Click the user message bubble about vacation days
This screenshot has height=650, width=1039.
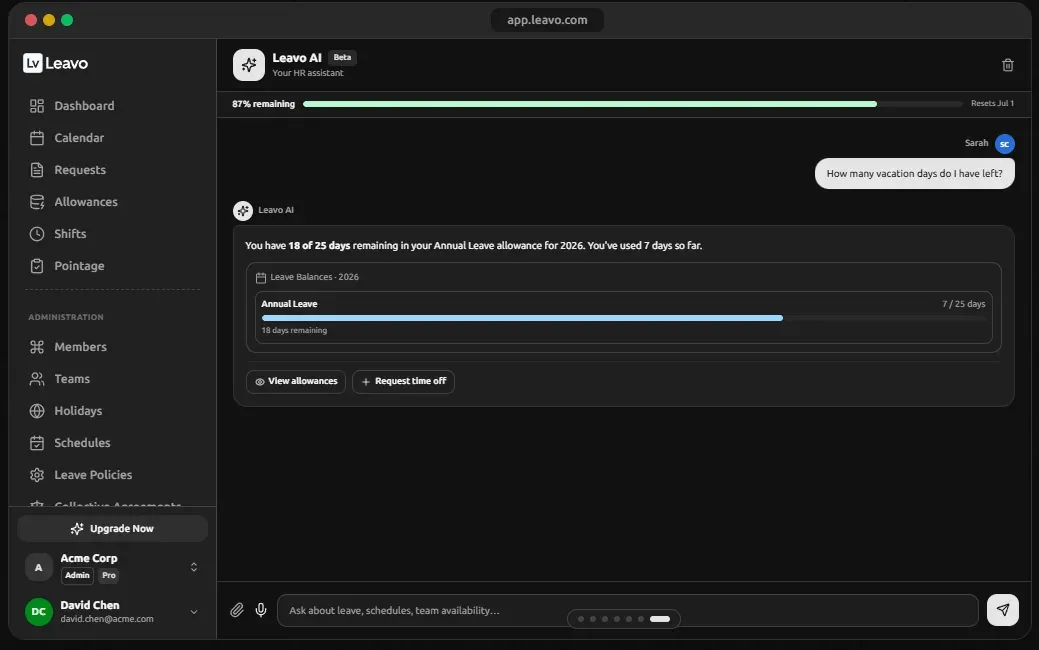(914, 174)
